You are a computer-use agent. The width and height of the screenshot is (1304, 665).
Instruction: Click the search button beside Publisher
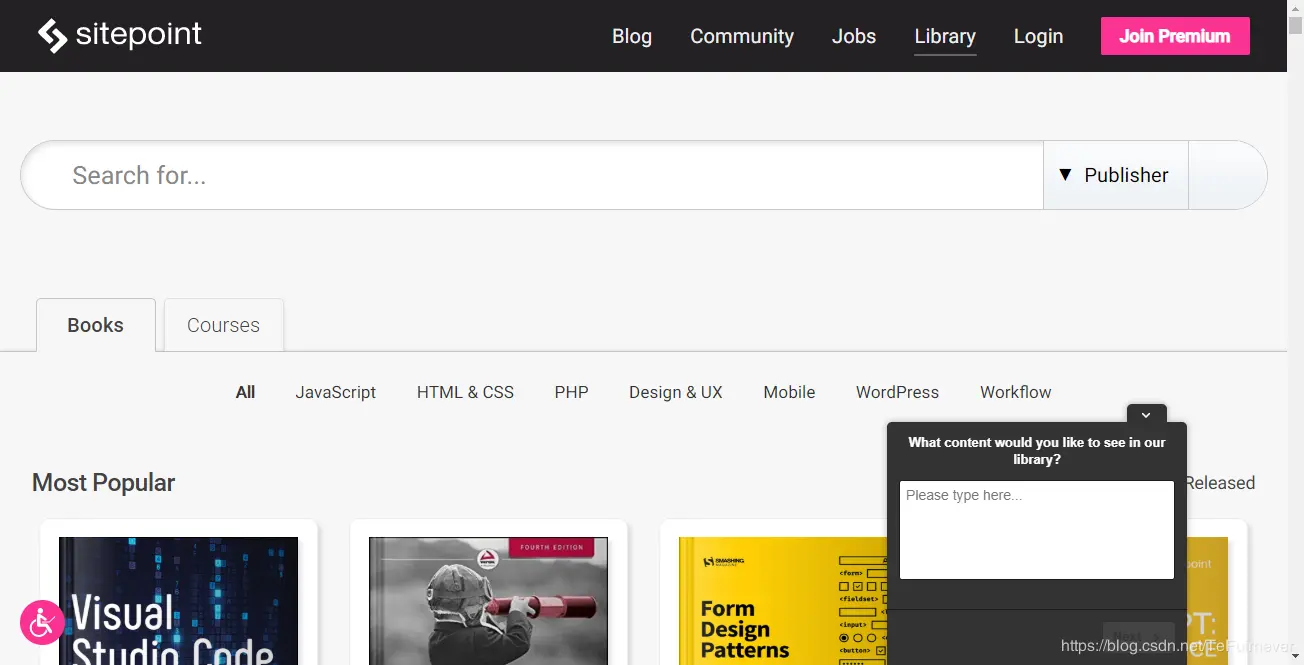[1227, 175]
